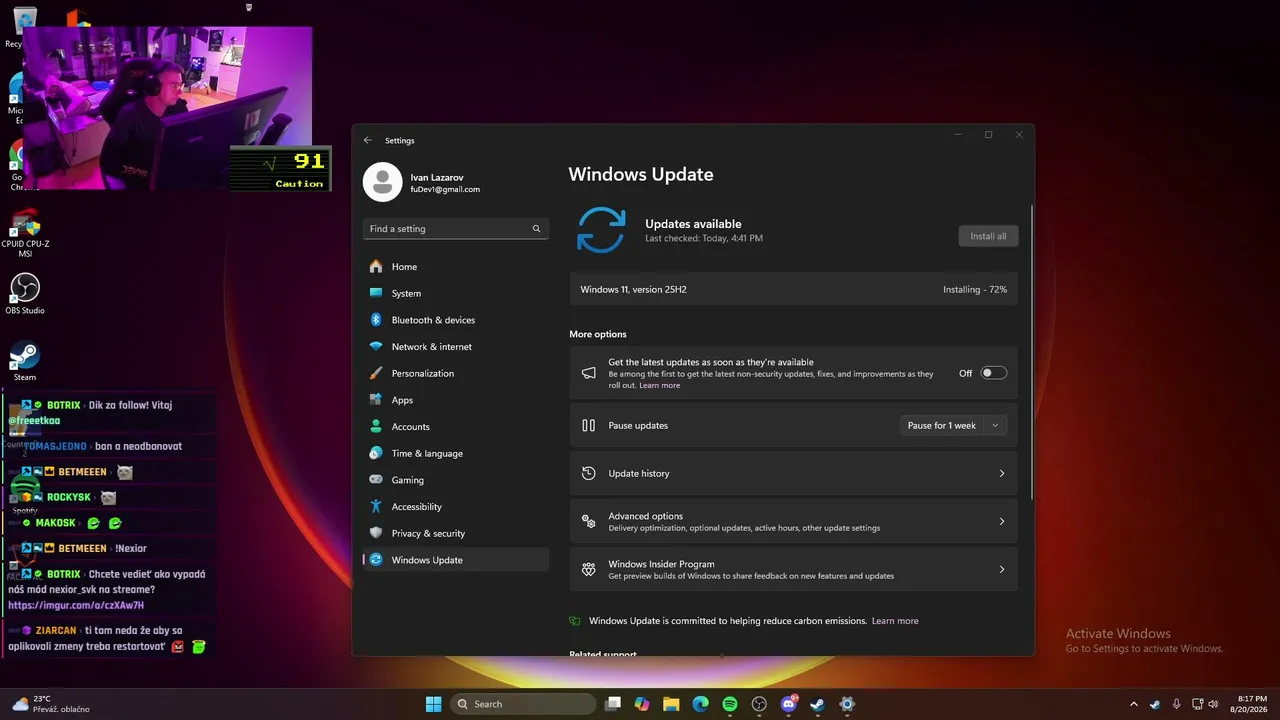Image resolution: width=1280 pixels, height=720 pixels.
Task: Open Network & internet settings
Action: (456, 347)
